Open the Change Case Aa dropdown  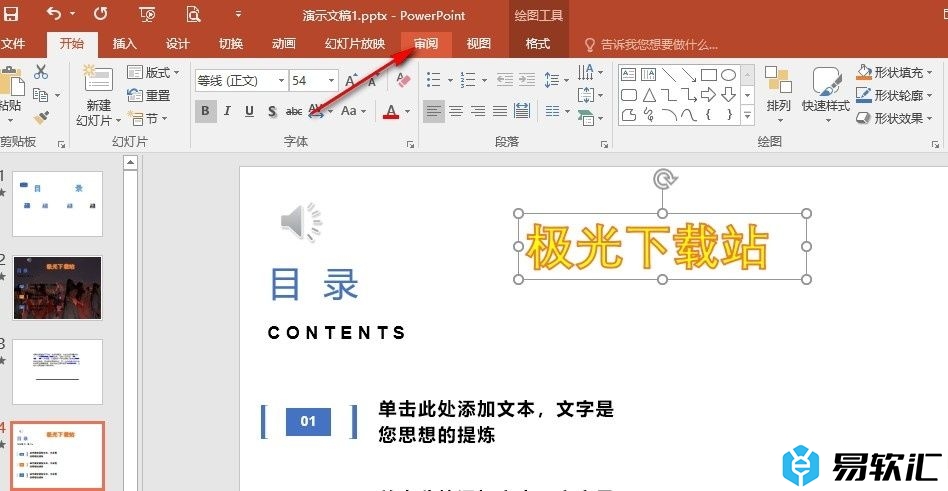pyautogui.click(x=354, y=111)
